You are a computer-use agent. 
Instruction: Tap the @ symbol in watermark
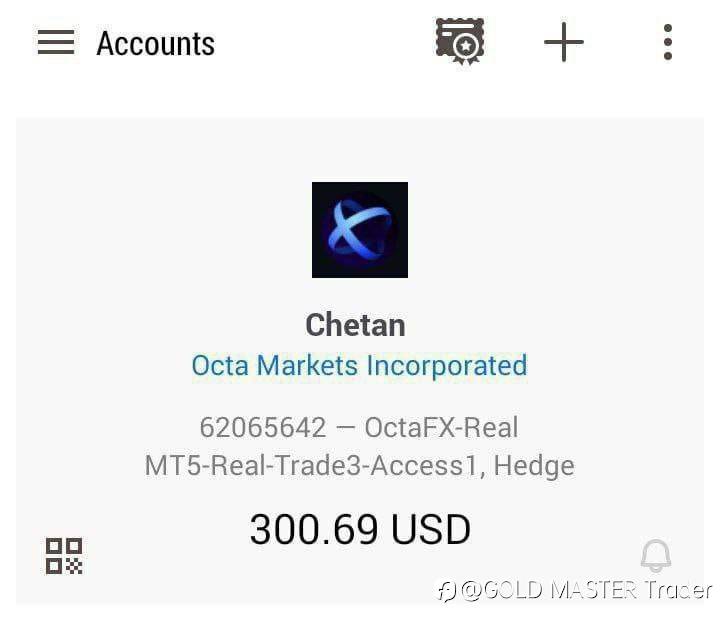pos(471,590)
